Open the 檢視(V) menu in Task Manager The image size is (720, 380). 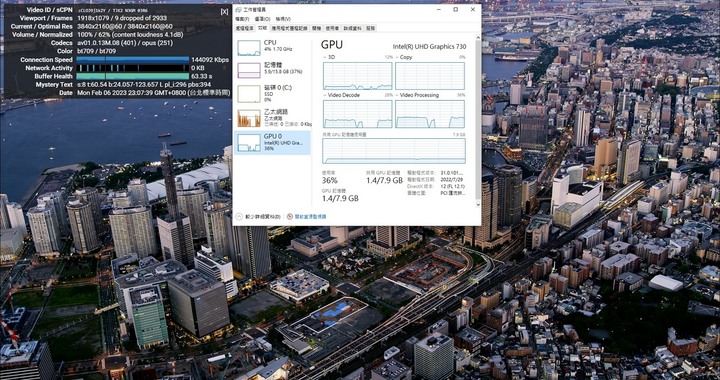click(283, 19)
